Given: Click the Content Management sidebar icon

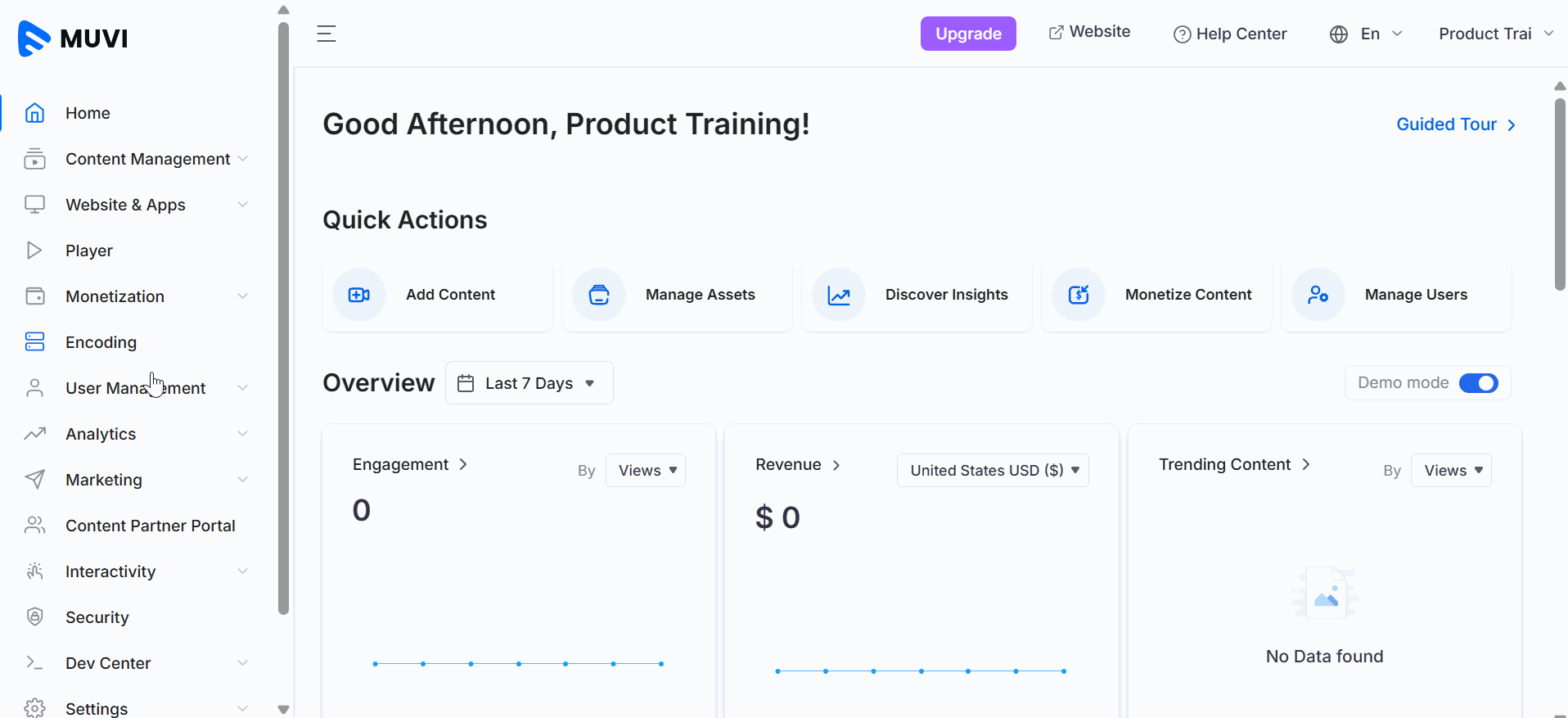Looking at the screenshot, I should (34, 159).
